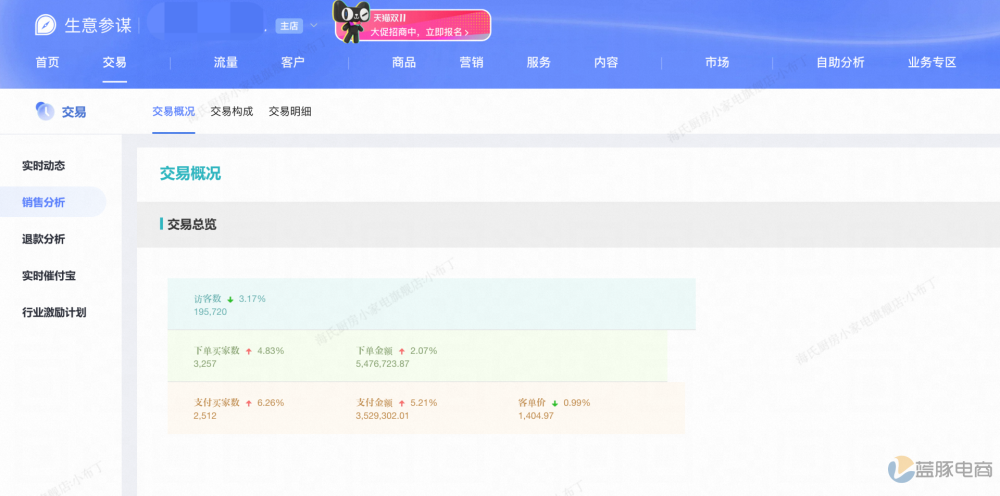
Task: Open the 营销 navigation item
Action: pyautogui.click(x=471, y=62)
